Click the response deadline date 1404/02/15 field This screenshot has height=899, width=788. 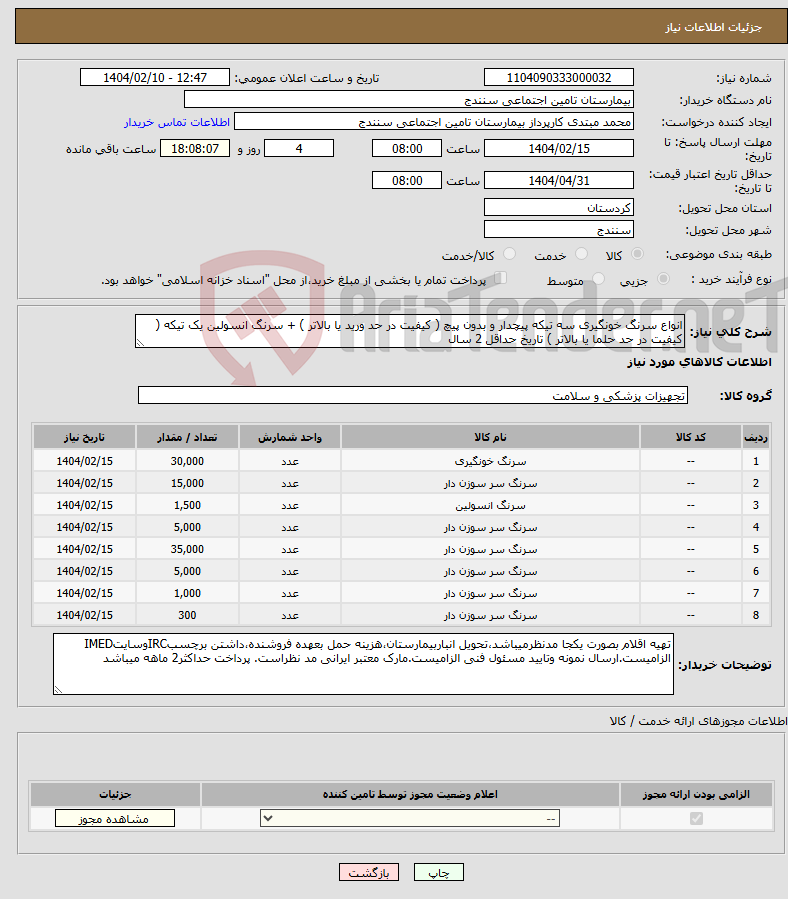tap(559, 148)
